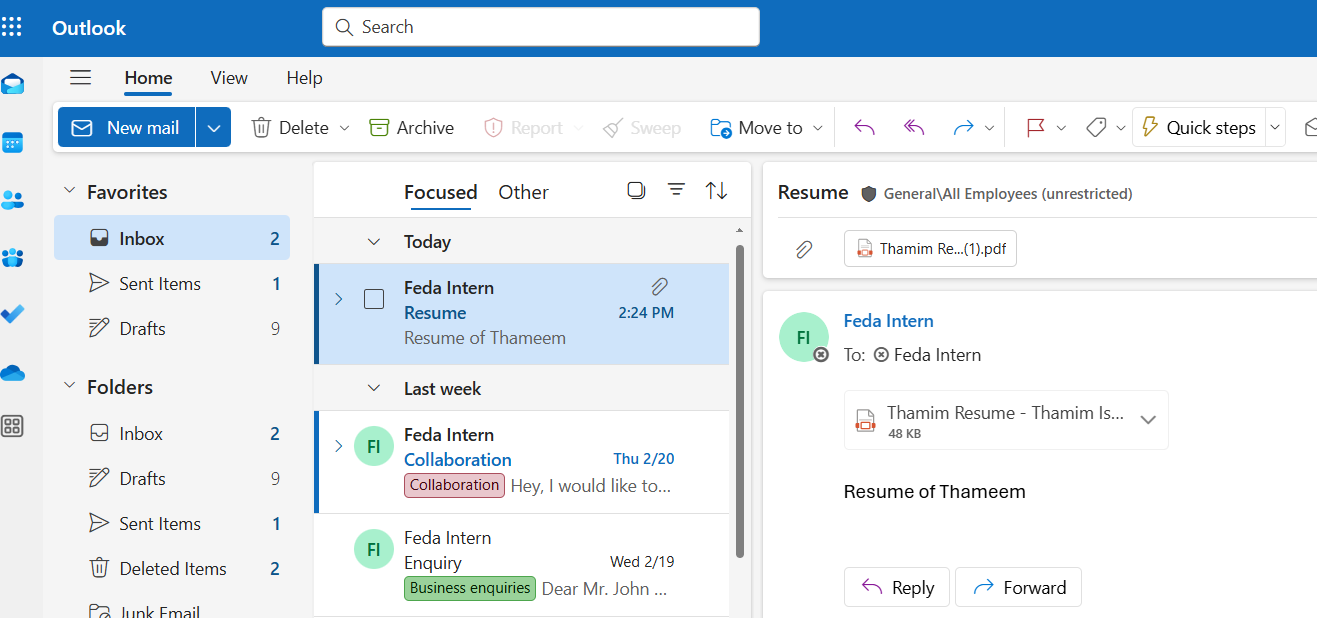Open People from the left app rail
The image size is (1317, 618).
pyautogui.click(x=13, y=200)
